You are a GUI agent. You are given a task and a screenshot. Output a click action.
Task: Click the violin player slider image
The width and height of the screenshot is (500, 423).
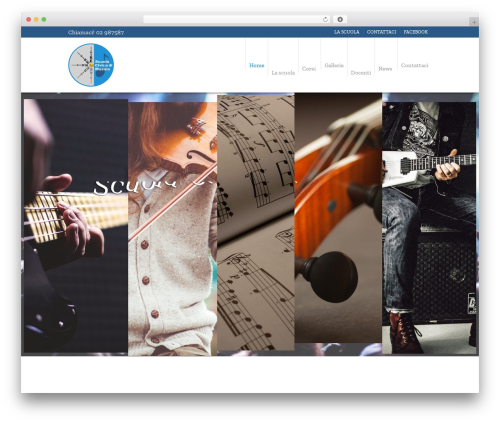(173, 229)
